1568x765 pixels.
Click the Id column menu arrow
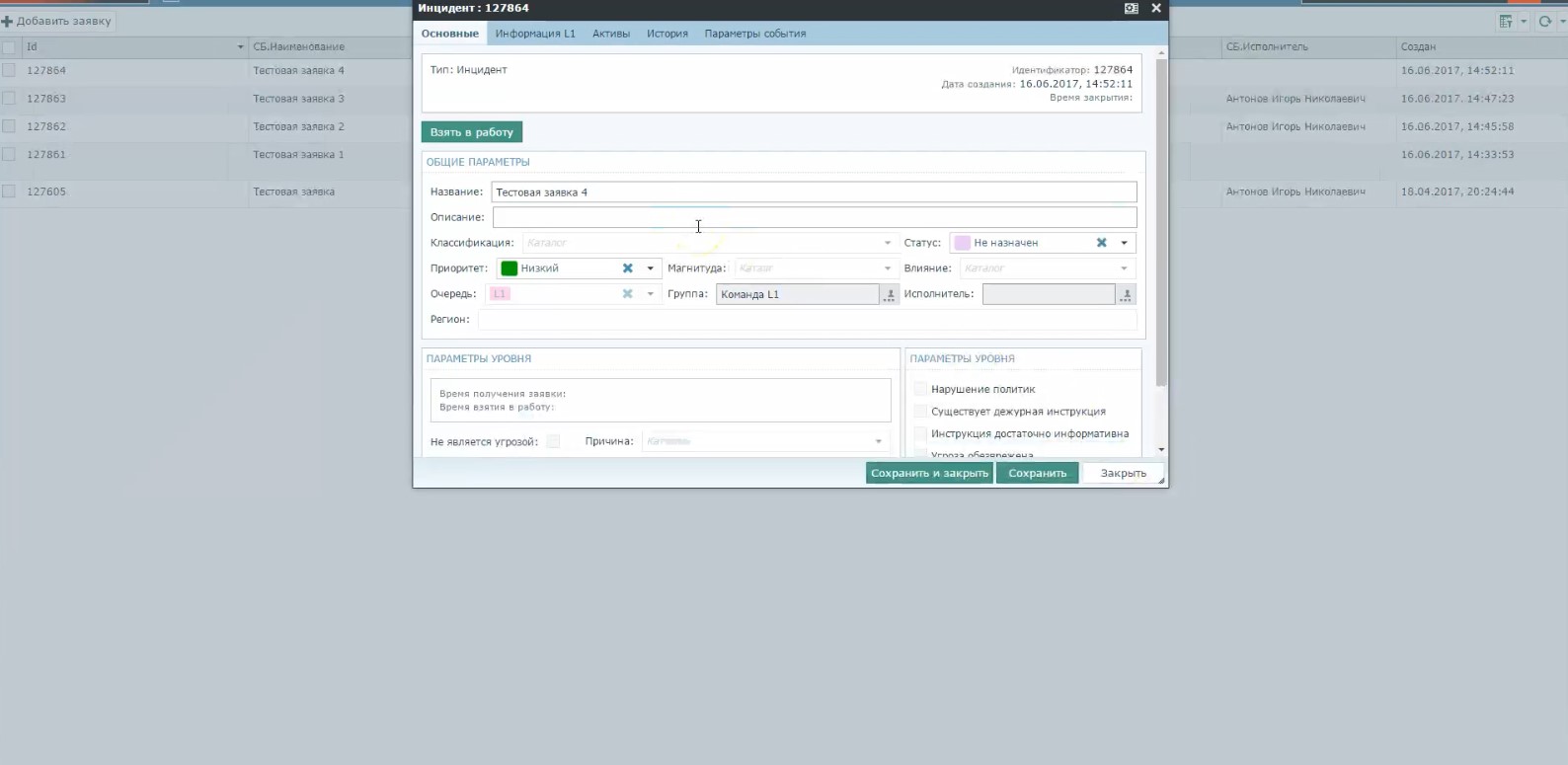point(240,47)
